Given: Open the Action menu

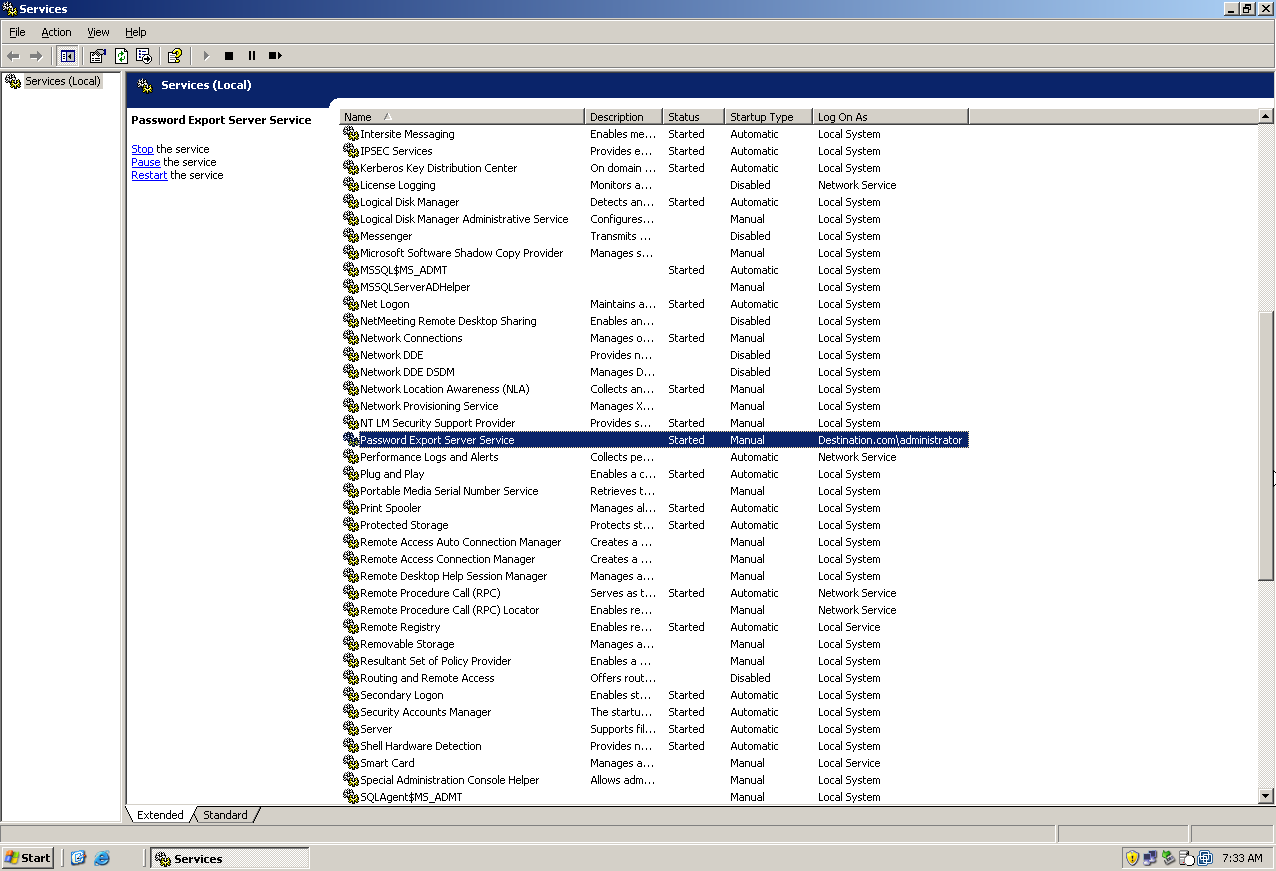Looking at the screenshot, I should [x=56, y=32].
